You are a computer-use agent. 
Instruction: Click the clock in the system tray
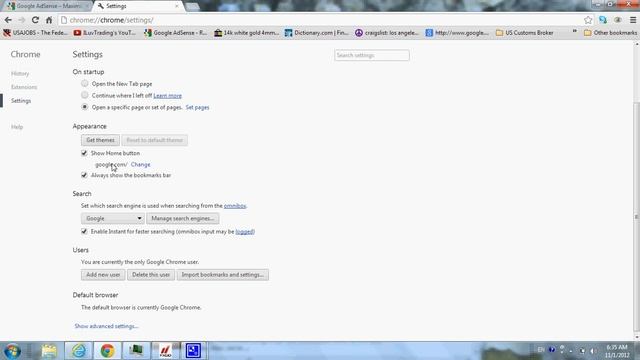617,351
